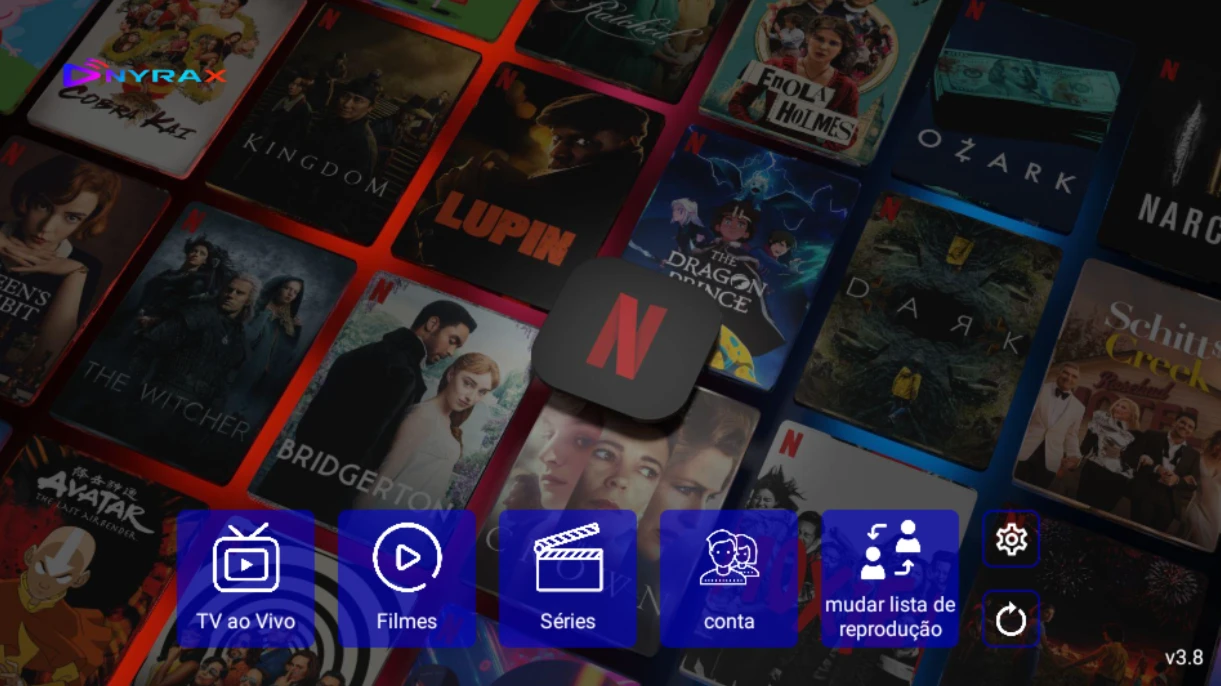Select mudar lista de reprodução
The height and width of the screenshot is (686, 1221).
(890, 578)
